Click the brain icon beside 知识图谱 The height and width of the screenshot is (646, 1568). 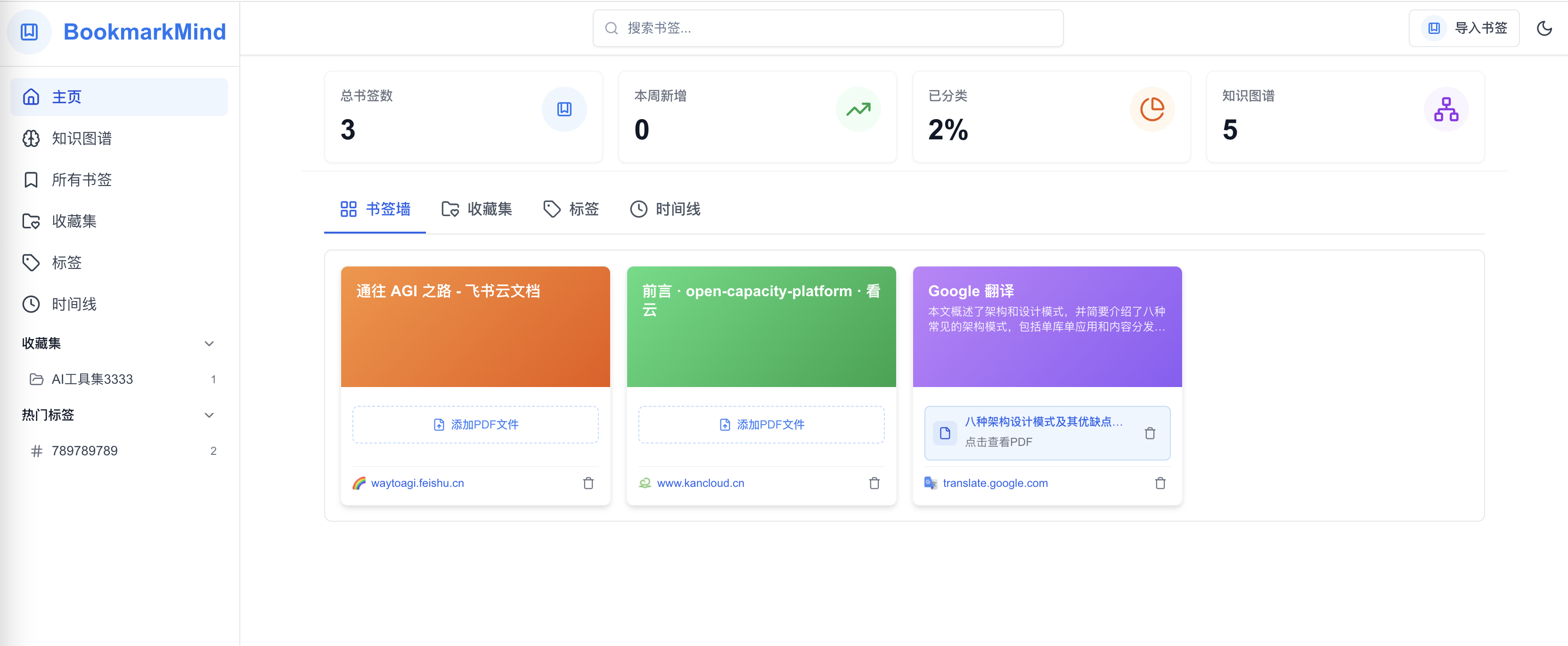[31, 138]
